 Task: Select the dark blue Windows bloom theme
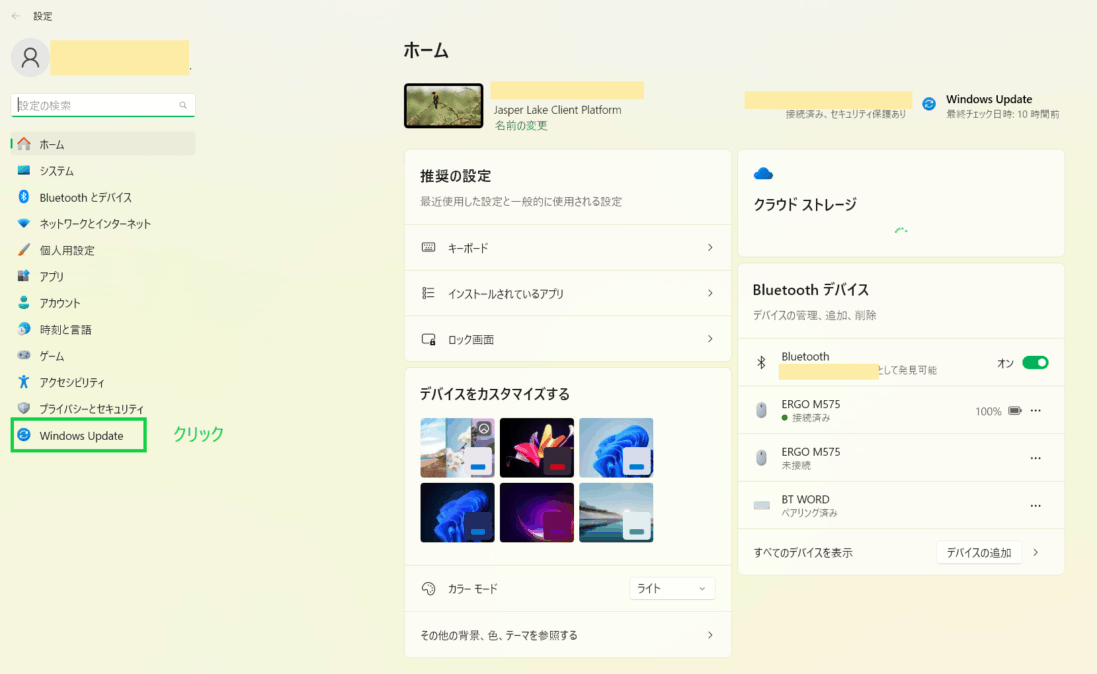click(458, 512)
